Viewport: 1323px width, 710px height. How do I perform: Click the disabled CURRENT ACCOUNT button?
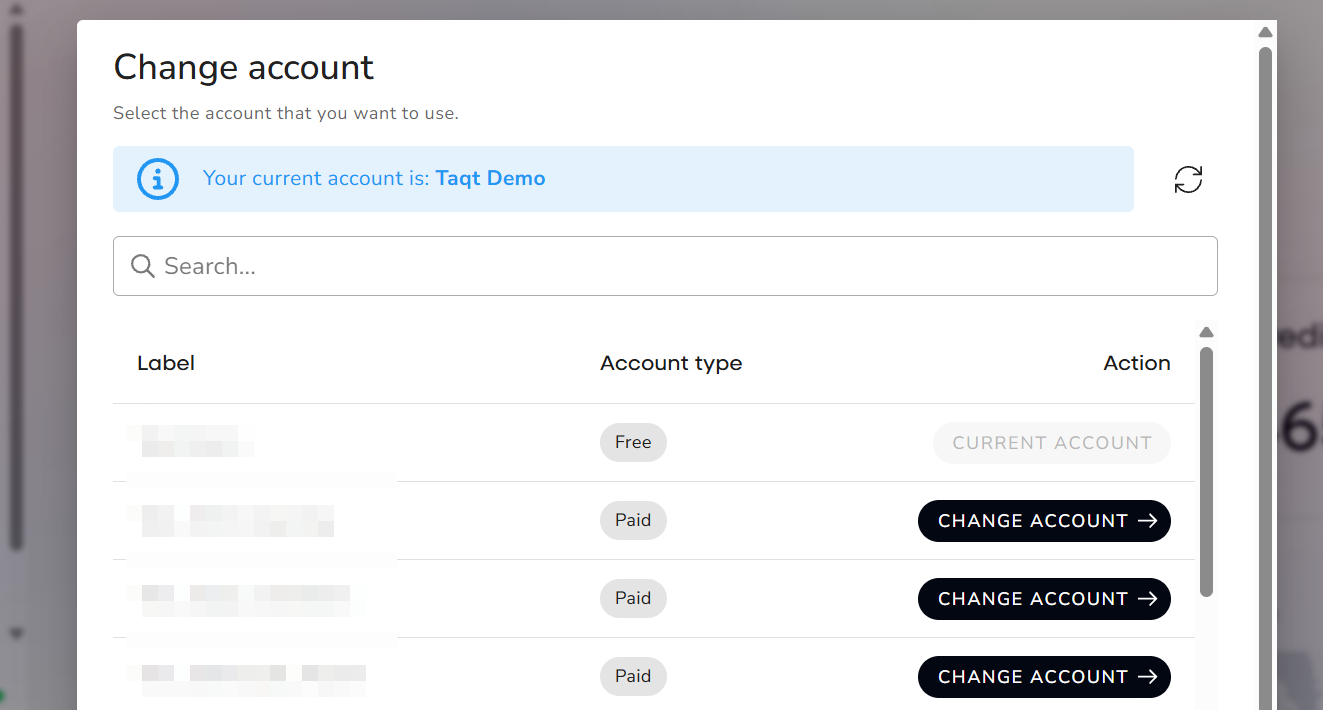1052,443
